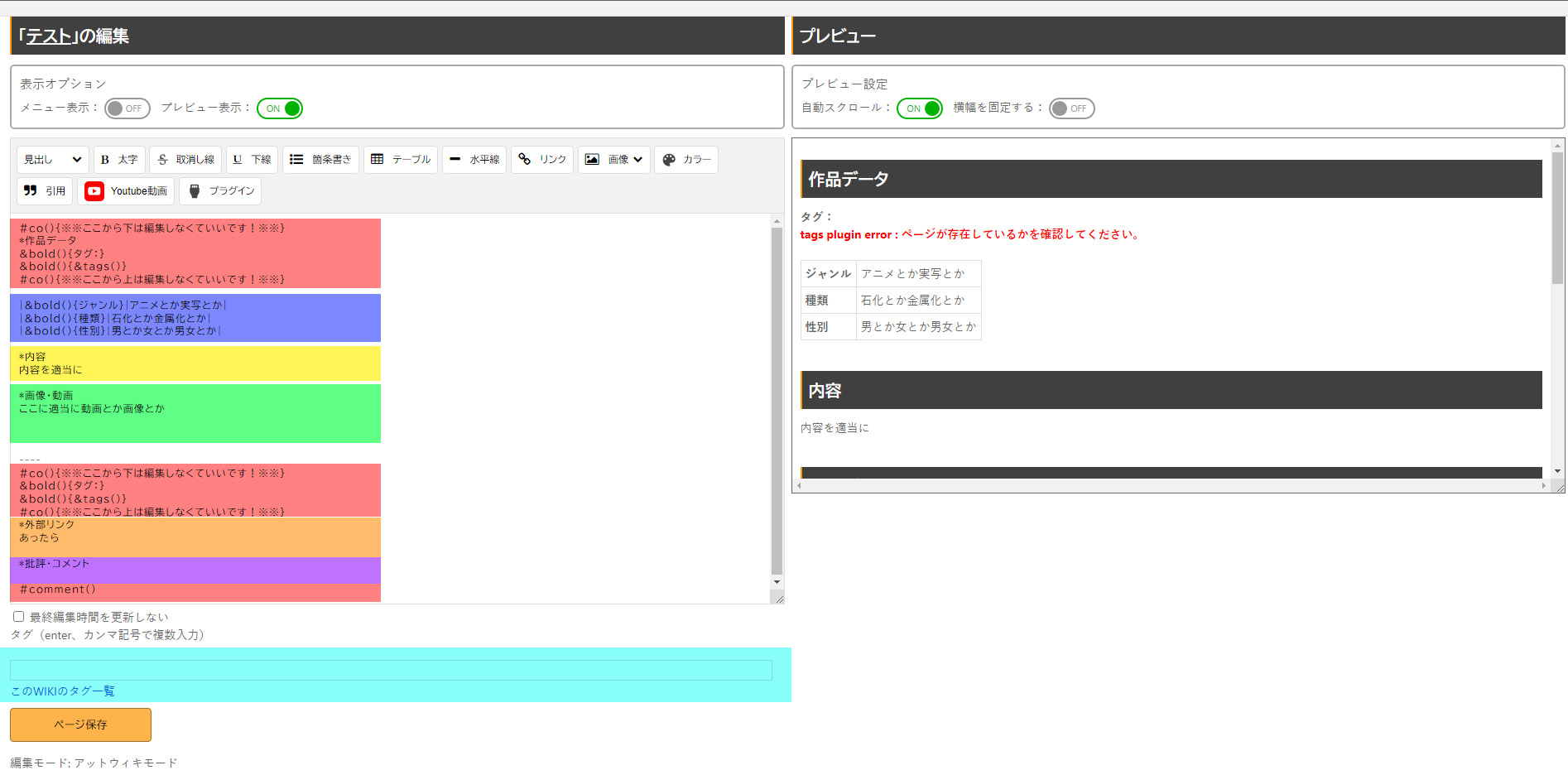Enable the 横幅を固定する toggle
The width and height of the screenshot is (1568, 775).
point(1071,108)
